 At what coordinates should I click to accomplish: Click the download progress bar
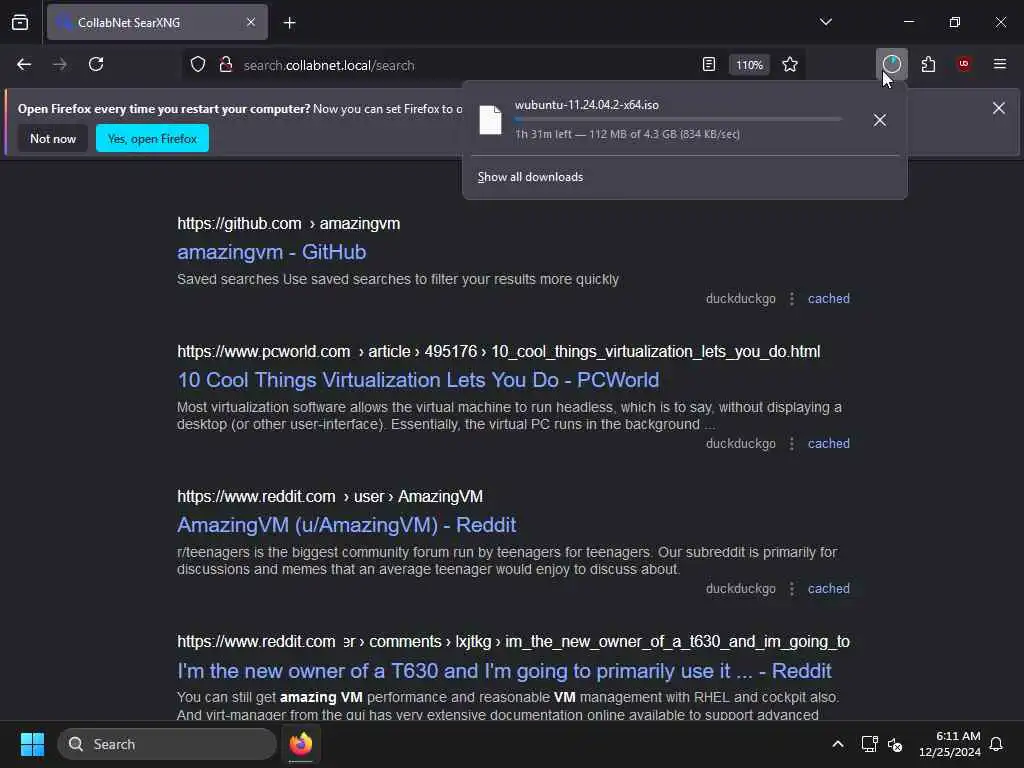pos(678,119)
